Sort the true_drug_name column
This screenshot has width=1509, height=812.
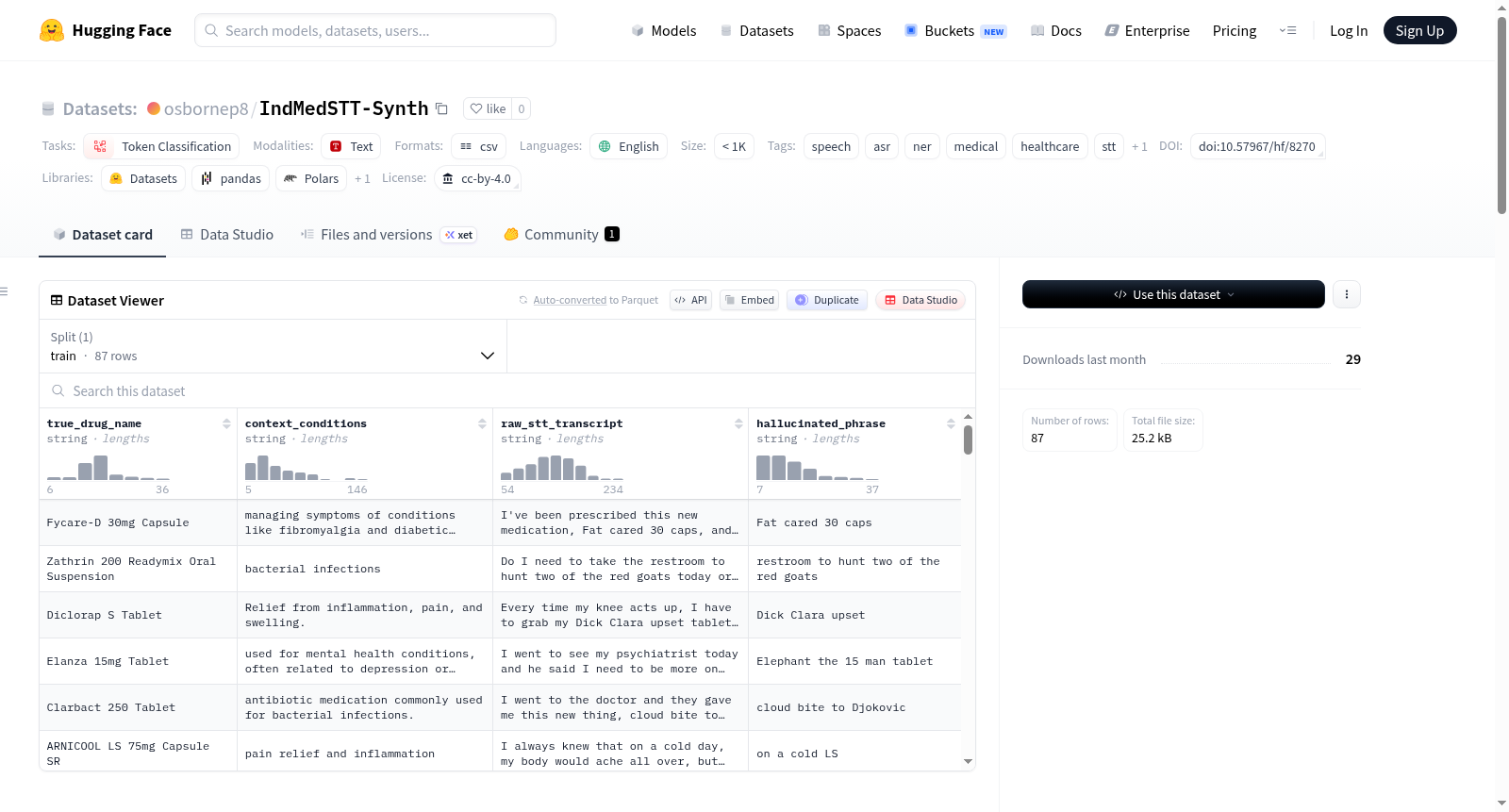pyautogui.click(x=226, y=423)
